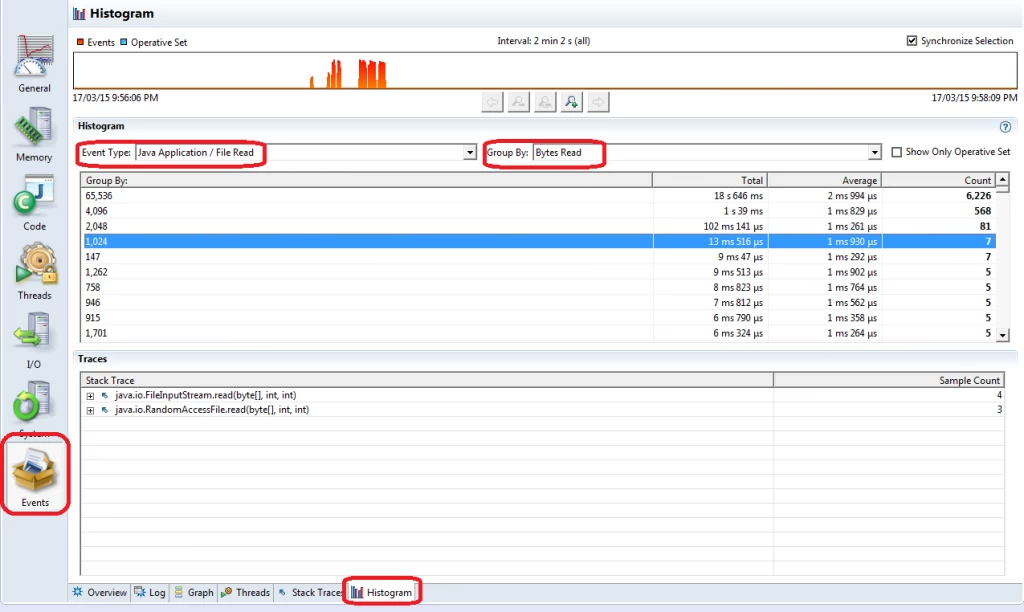Click the zoom in magnifier with green plus

click(571, 102)
